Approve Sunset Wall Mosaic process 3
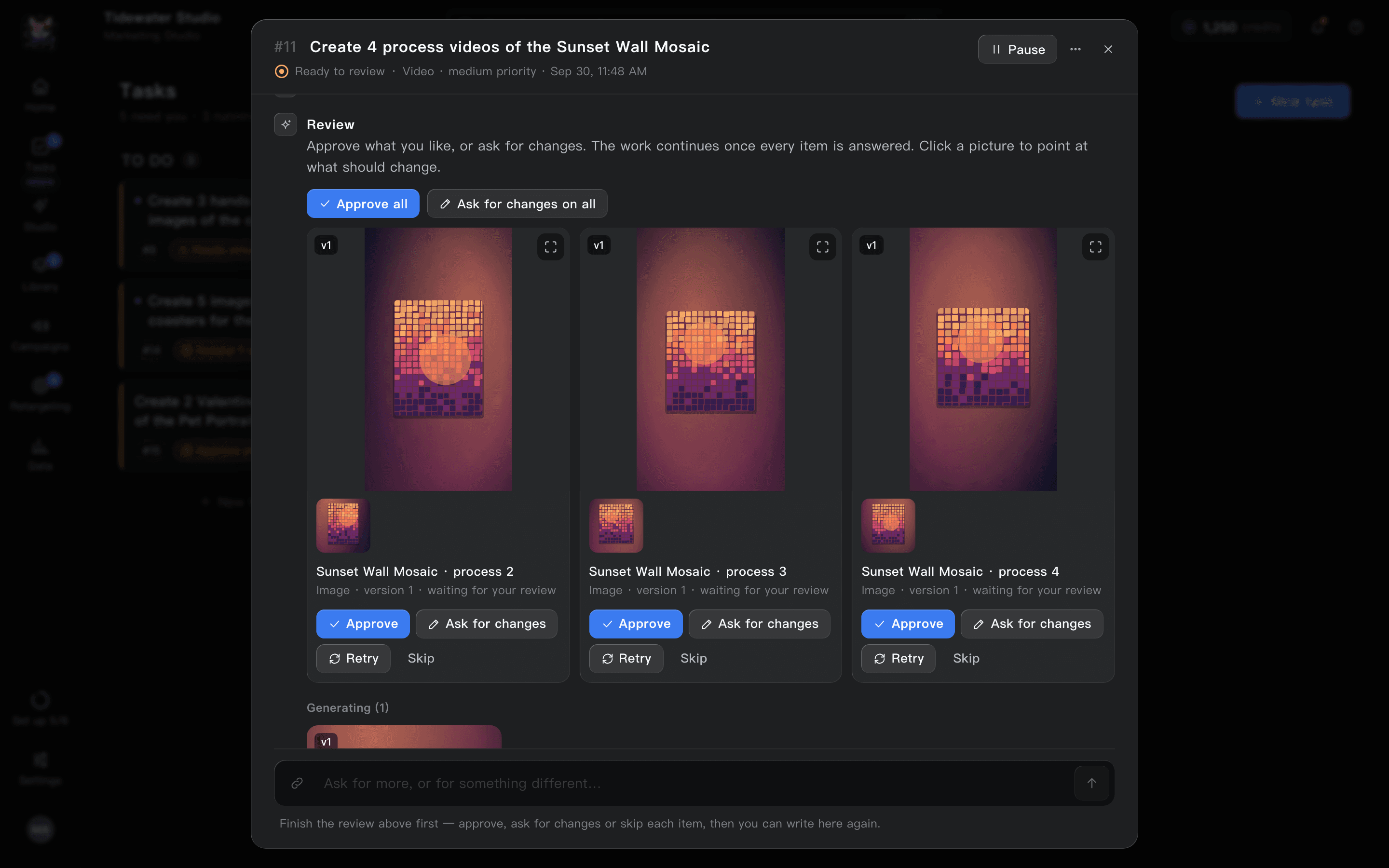 635,624
